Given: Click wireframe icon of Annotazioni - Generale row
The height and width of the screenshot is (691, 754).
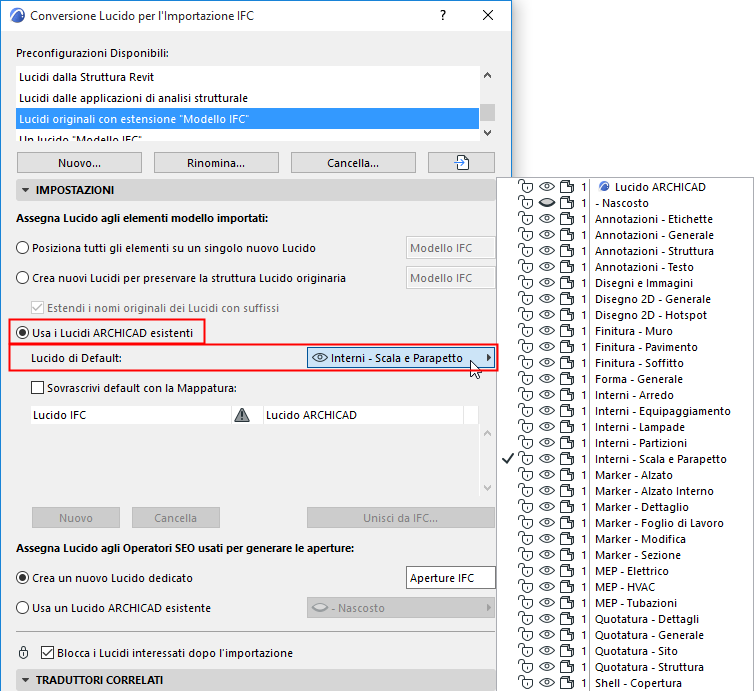Looking at the screenshot, I should pyautogui.click(x=567, y=235).
